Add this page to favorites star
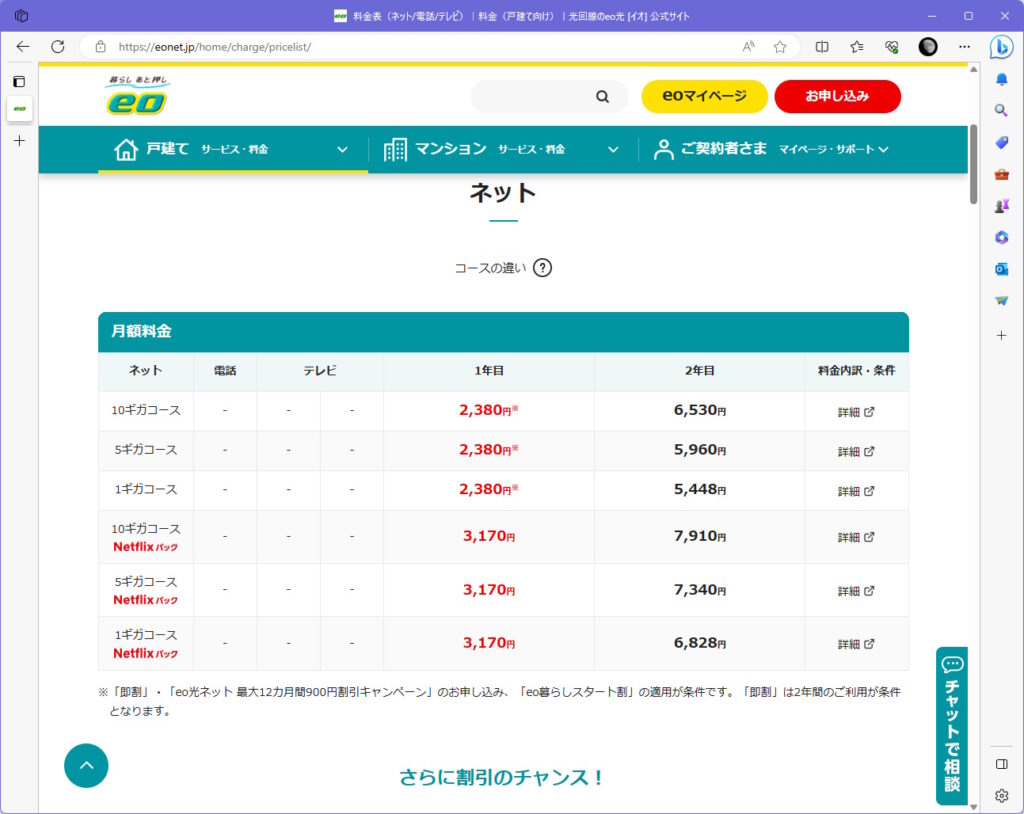Viewport: 1024px width, 814px height. pyautogui.click(x=780, y=47)
